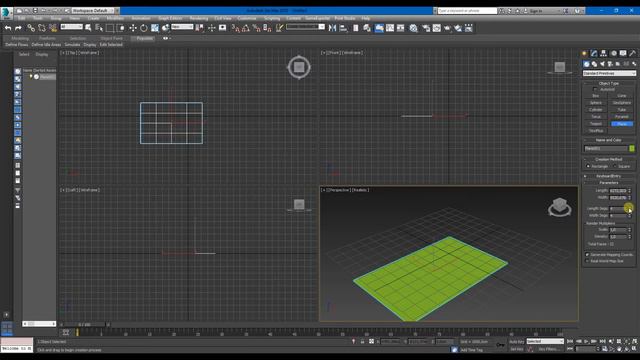
Task: Click the Pyramid primitive button
Action: coord(622,117)
